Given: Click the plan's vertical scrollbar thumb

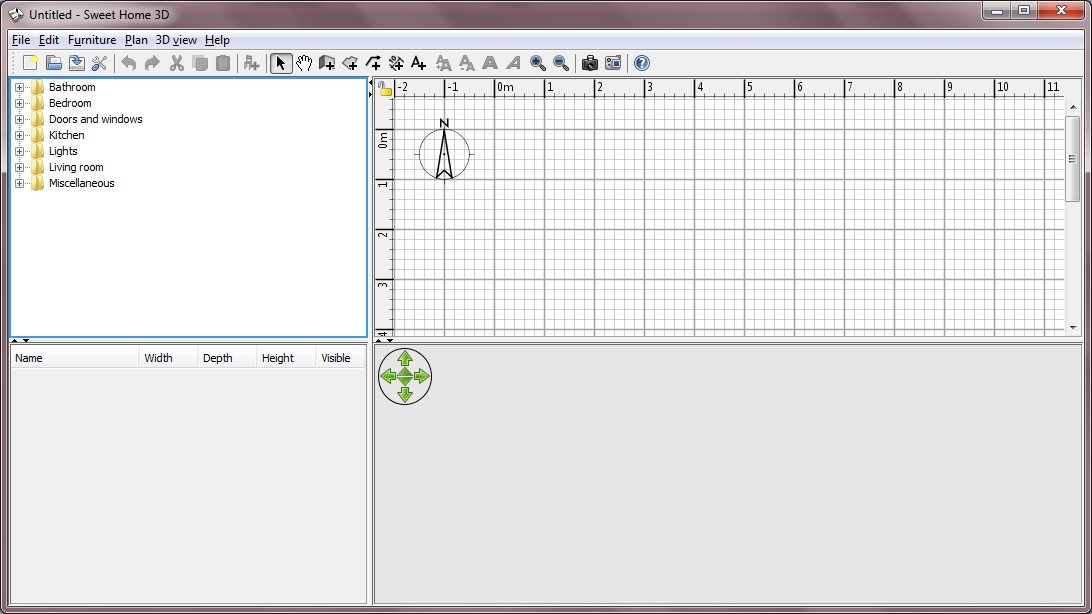Looking at the screenshot, I should (1073, 158).
